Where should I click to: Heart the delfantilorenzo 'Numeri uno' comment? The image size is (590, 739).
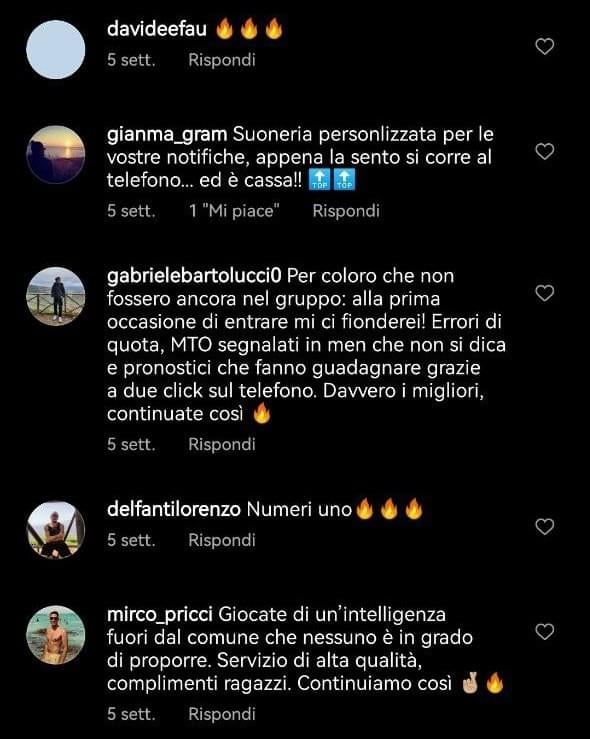coord(545,526)
